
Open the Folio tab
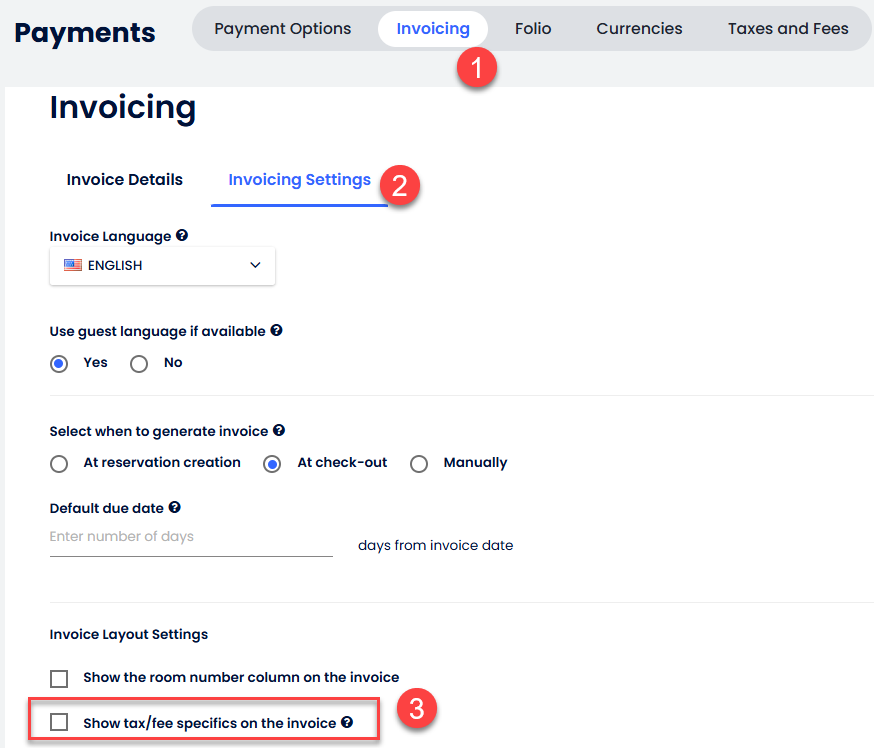pyautogui.click(x=533, y=29)
